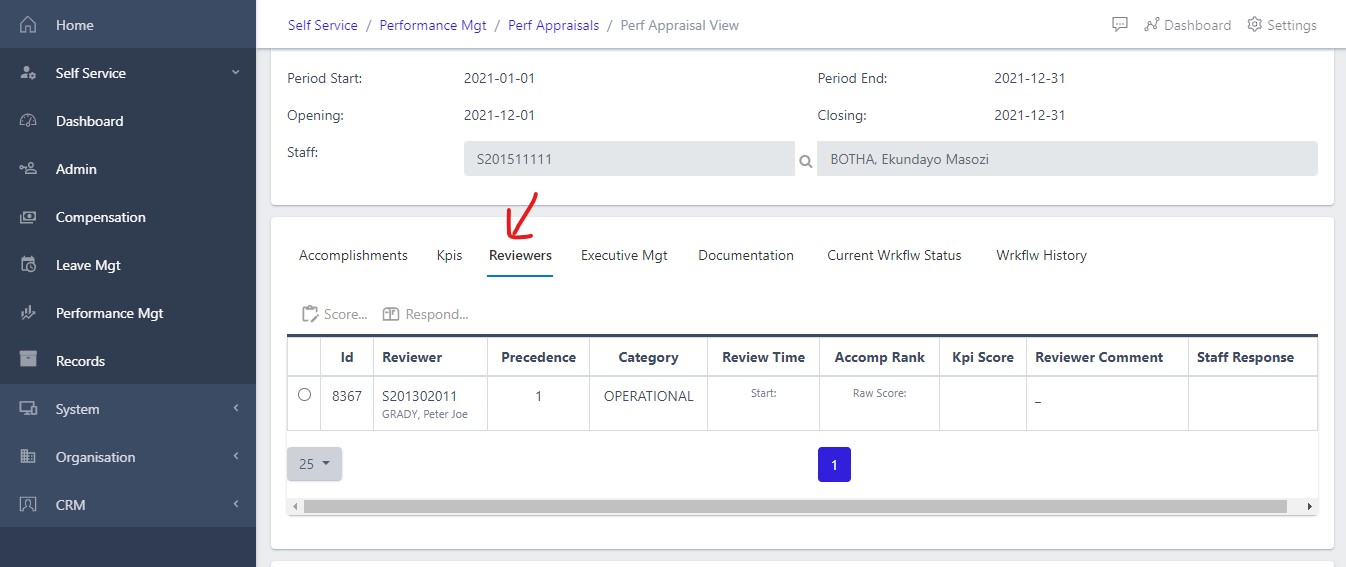The image size is (1346, 567).
Task: Switch to the Accomplishments tab
Action: click(353, 255)
